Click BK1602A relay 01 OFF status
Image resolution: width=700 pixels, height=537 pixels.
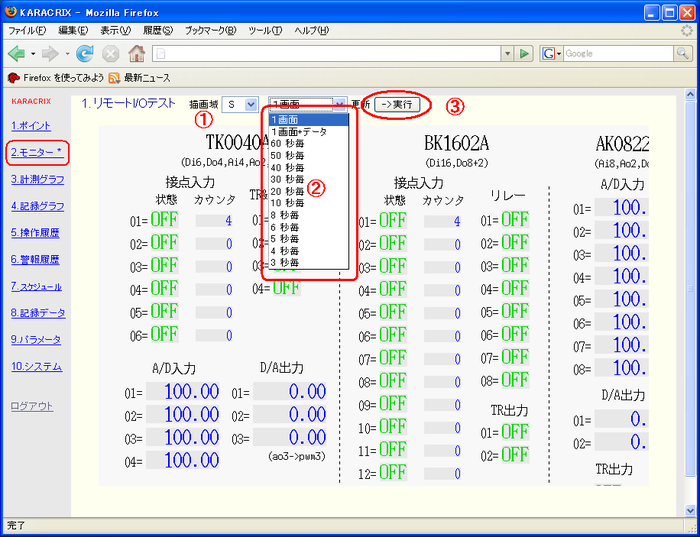[515, 220]
